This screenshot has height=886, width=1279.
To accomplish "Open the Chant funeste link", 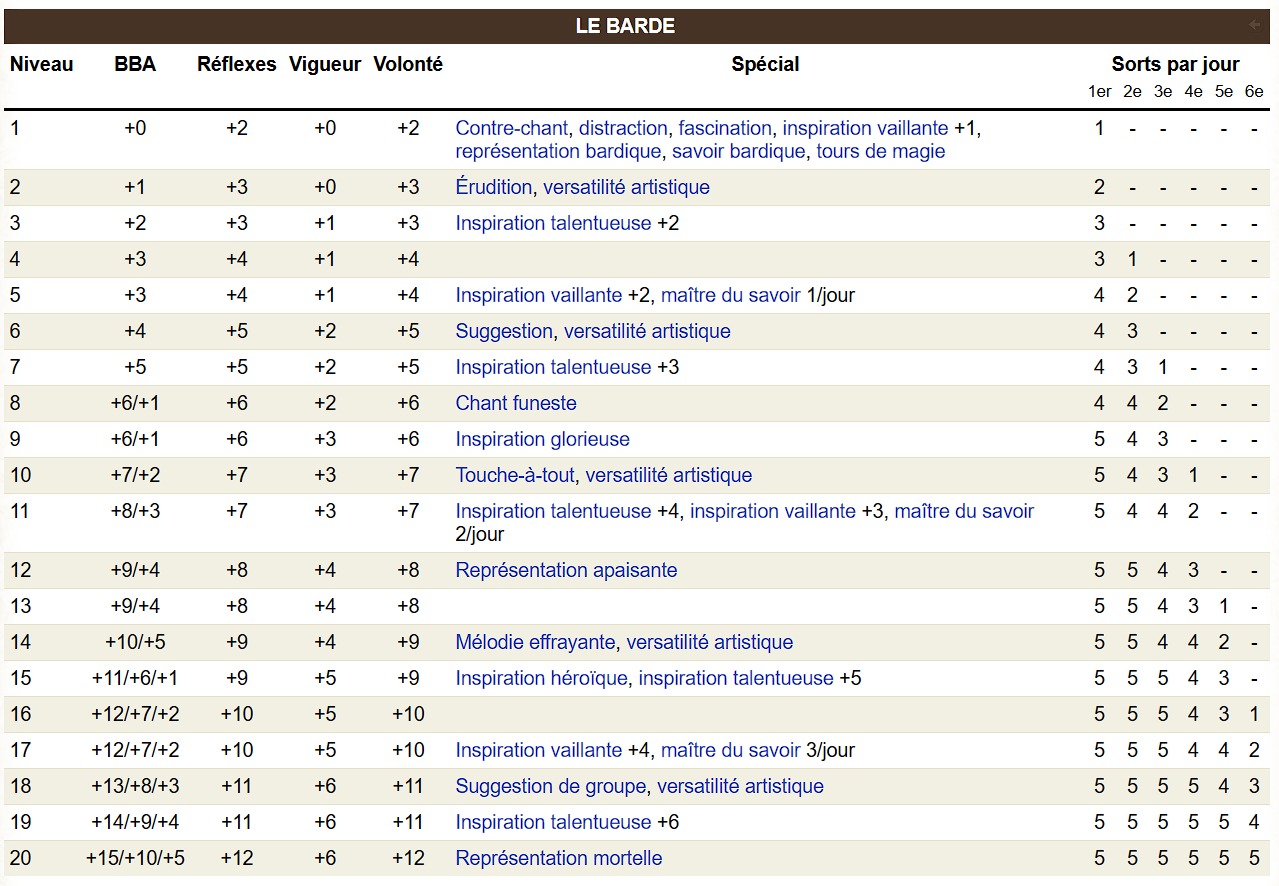I will click(516, 404).
